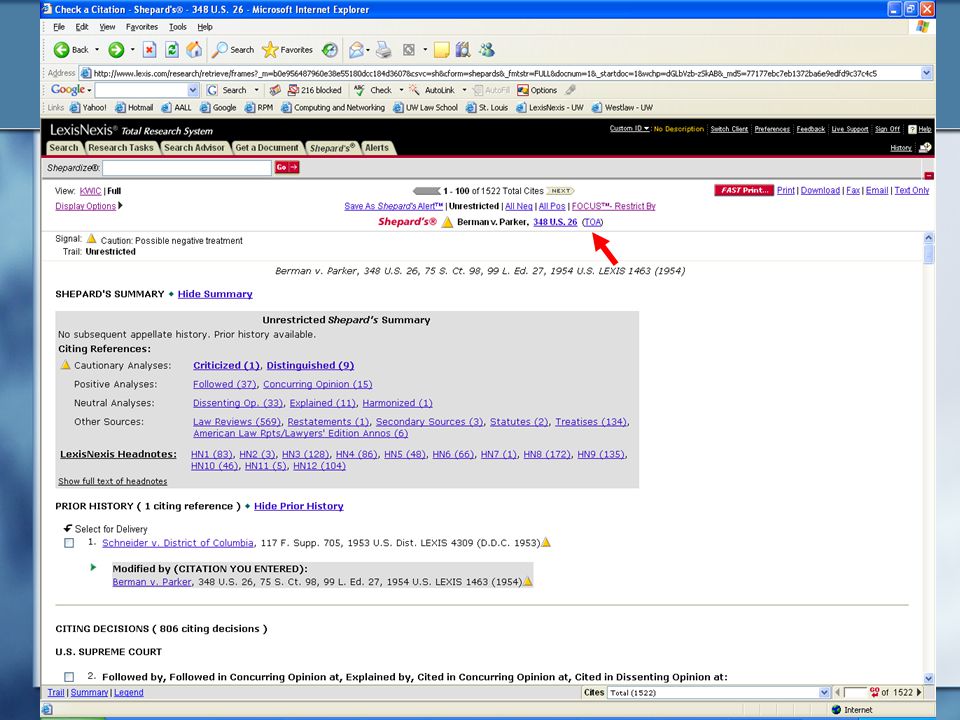Click the red Go icon in page navigator
This screenshot has height=720, width=960.
click(x=874, y=692)
